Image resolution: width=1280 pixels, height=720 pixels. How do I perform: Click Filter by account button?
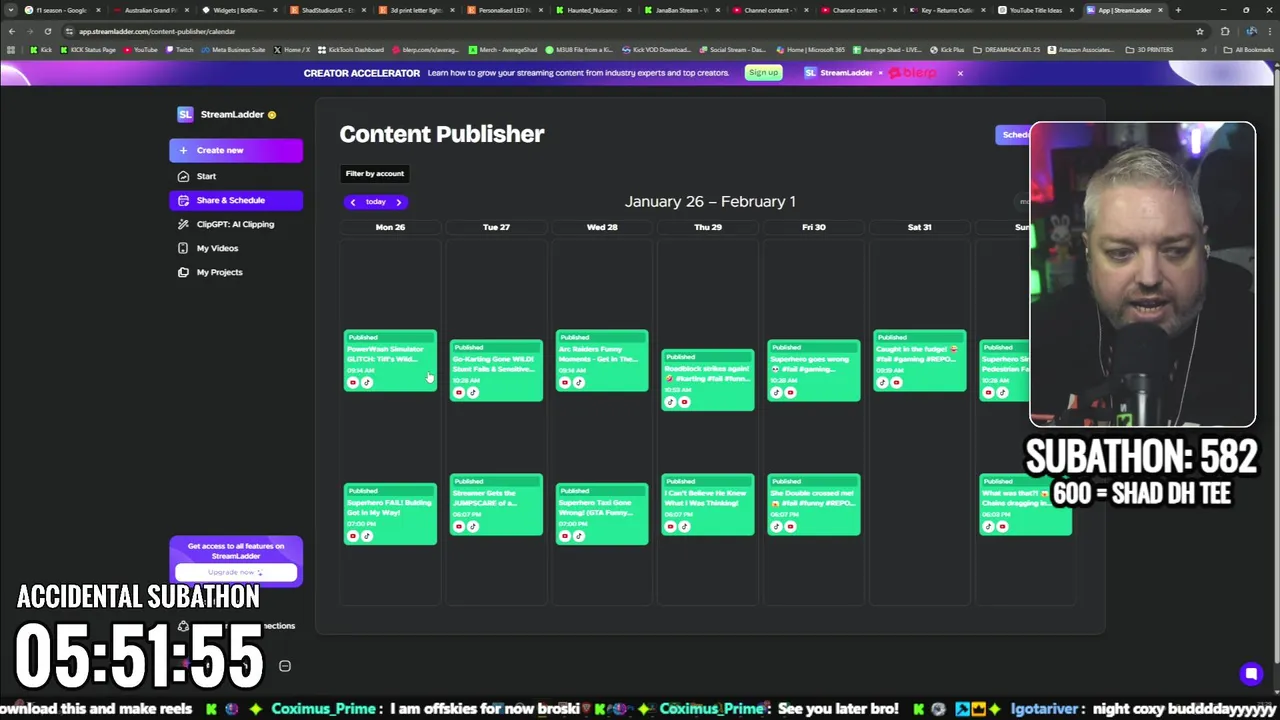click(375, 174)
